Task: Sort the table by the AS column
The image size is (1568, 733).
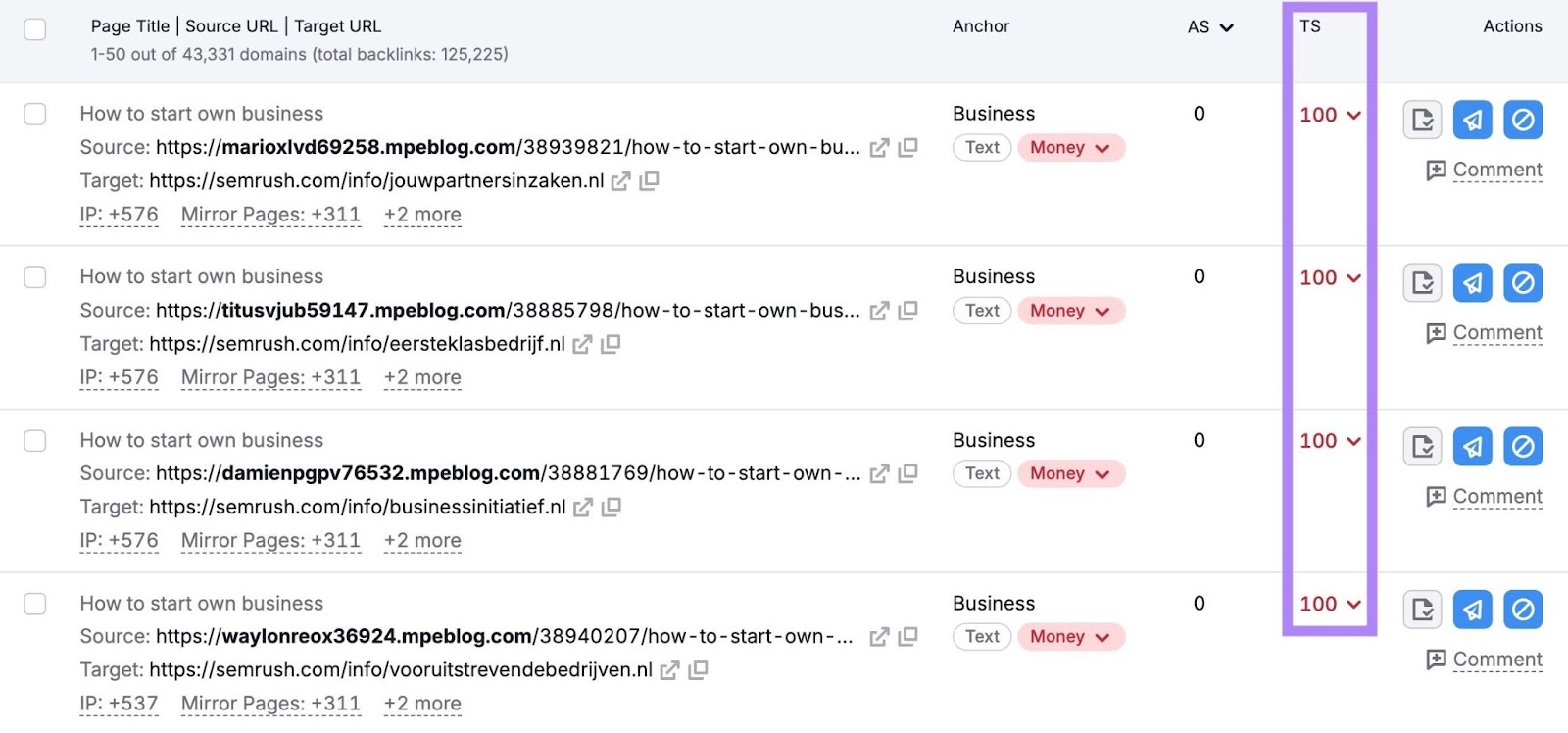Action: click(1209, 27)
